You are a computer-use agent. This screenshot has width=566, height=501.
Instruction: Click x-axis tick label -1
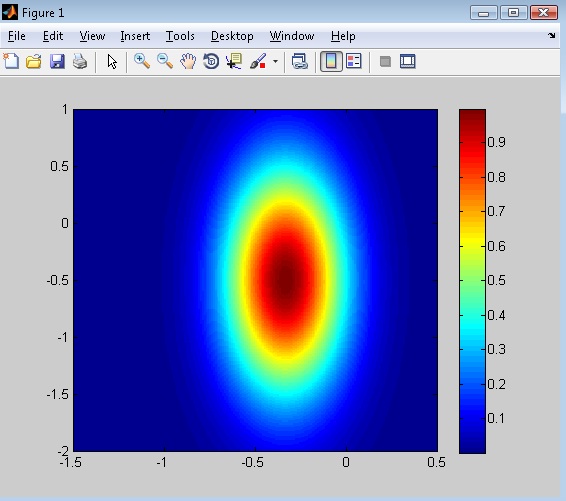pyautogui.click(x=162, y=462)
